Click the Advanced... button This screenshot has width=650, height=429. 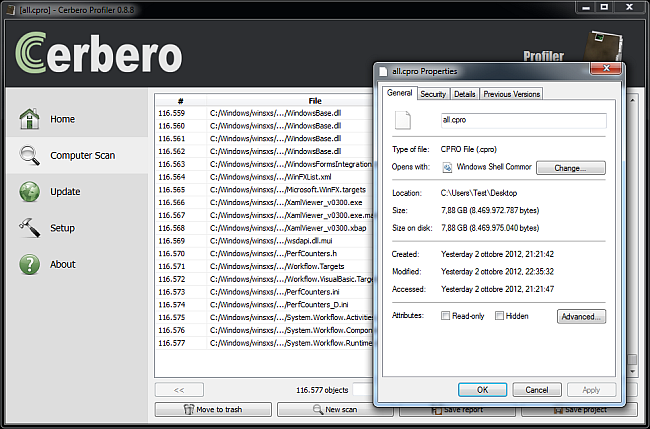point(581,317)
